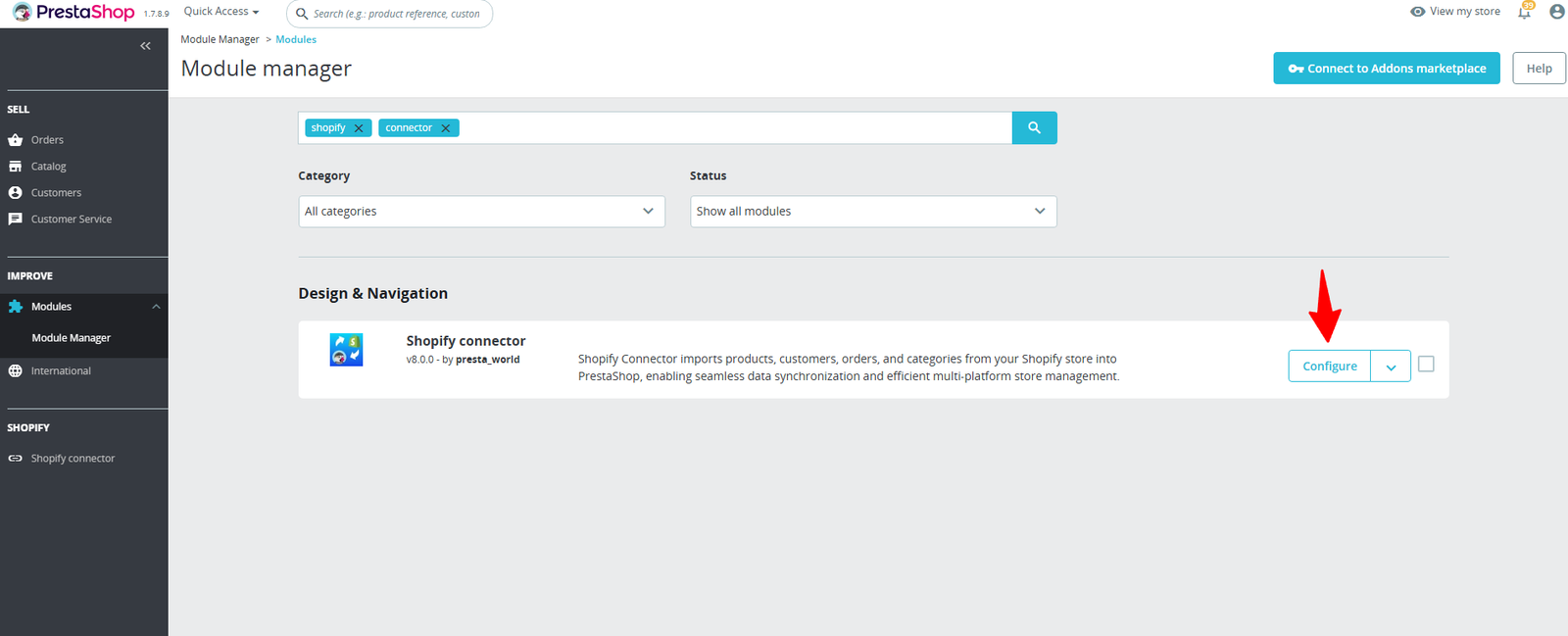Collapse the sidebar with double-chevron icon
The width and height of the screenshot is (1568, 636).
click(x=145, y=46)
